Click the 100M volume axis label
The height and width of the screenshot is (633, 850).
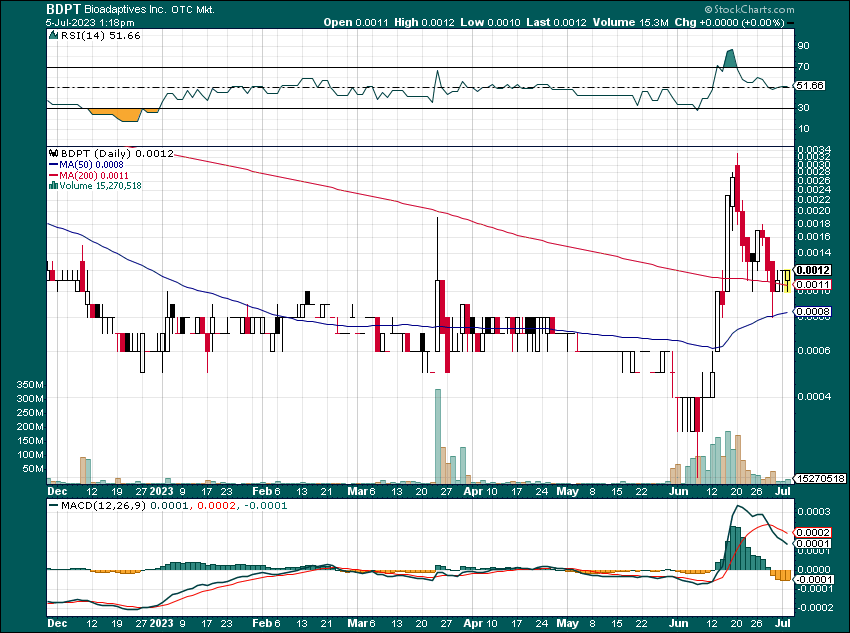(x=30, y=455)
